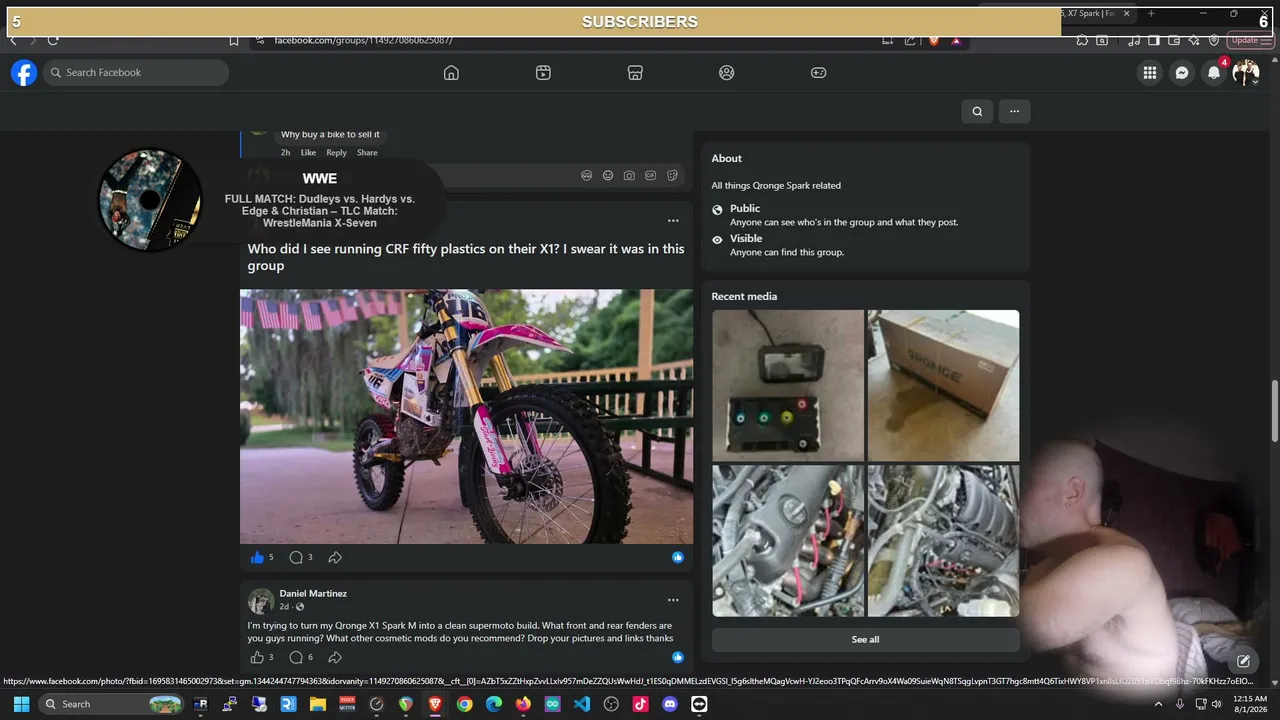The image size is (1280, 720).
Task: Open File Explorer from the taskbar
Action: tap(318, 704)
